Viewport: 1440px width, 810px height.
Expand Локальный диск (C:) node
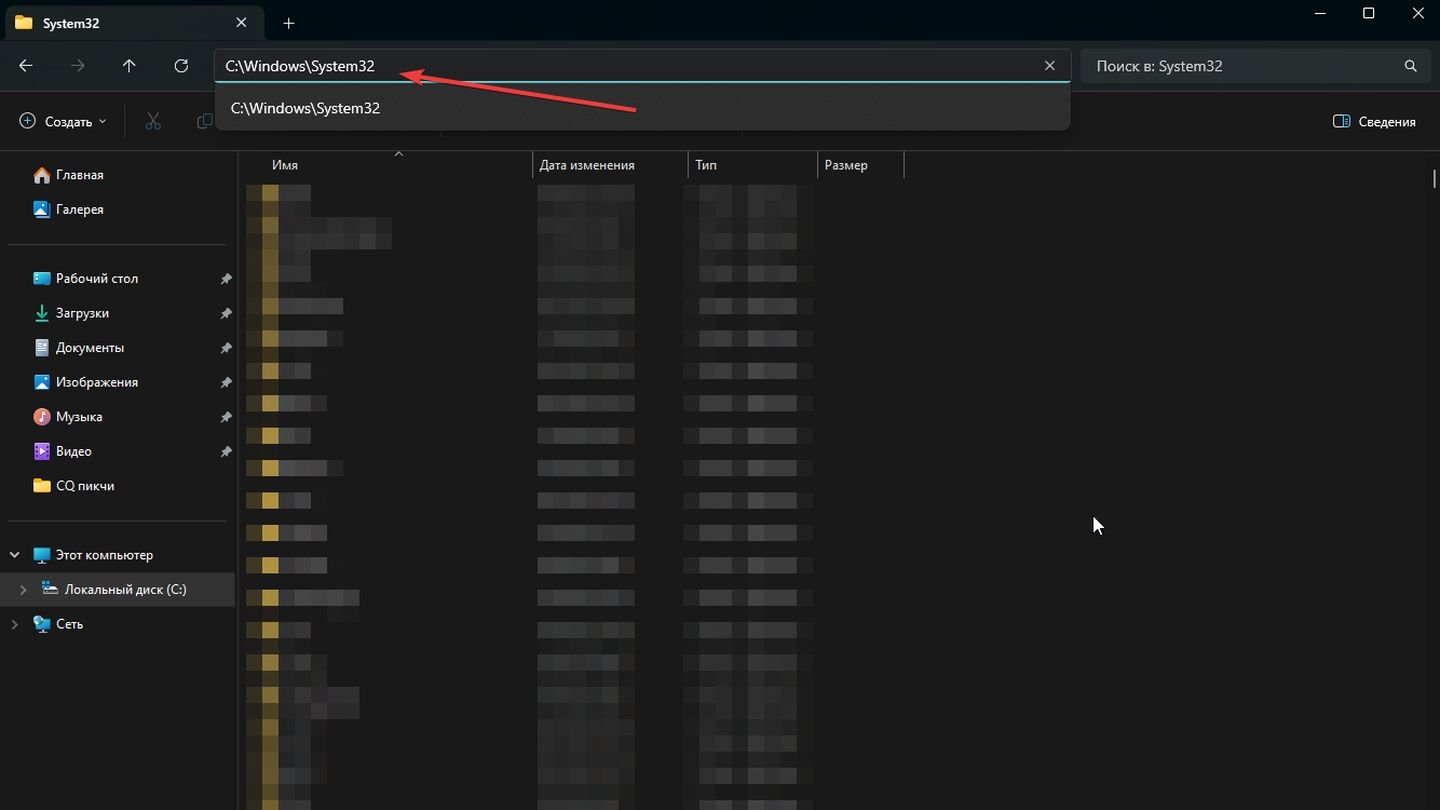click(23, 590)
